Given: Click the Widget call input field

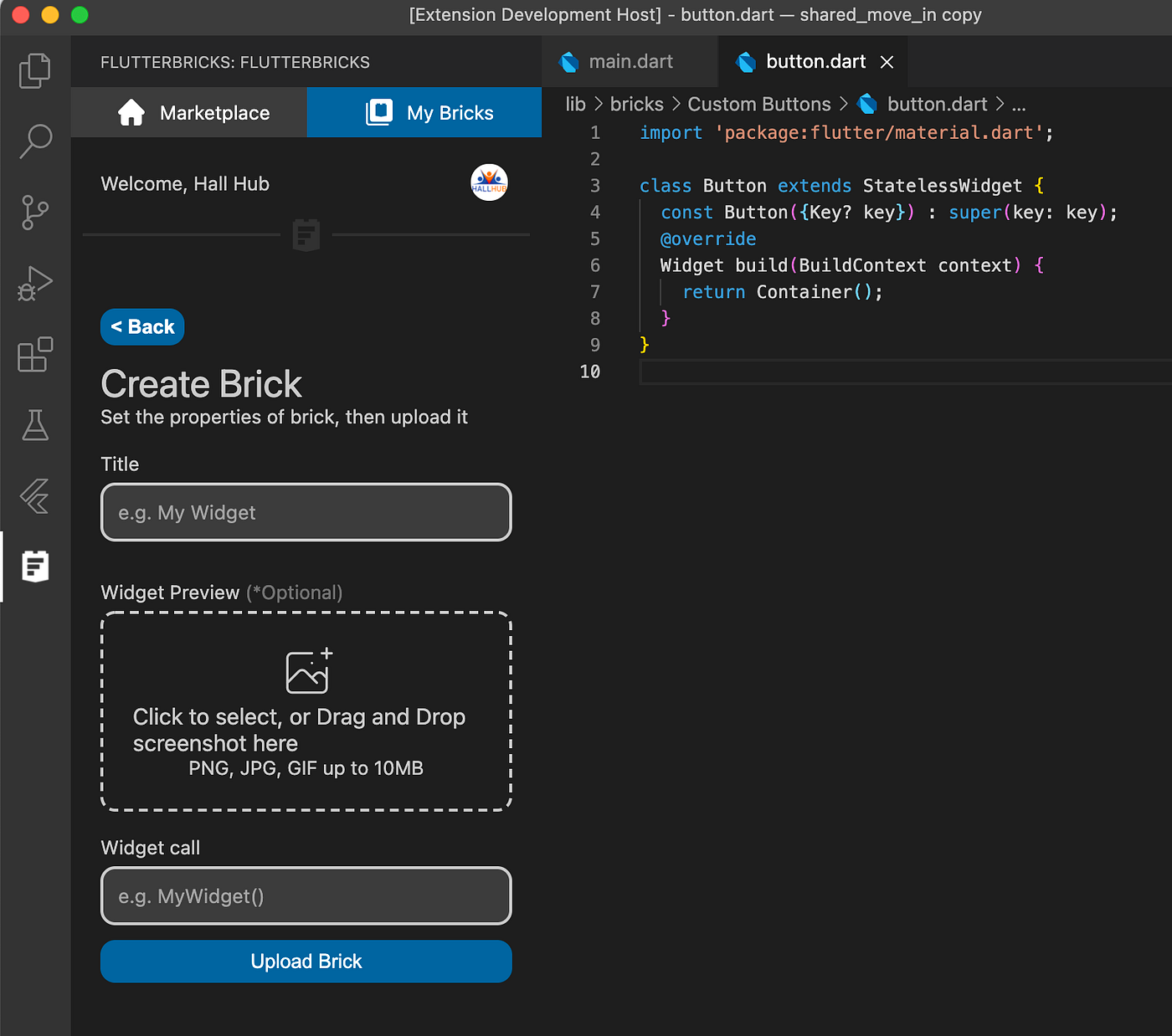Looking at the screenshot, I should click(x=306, y=895).
